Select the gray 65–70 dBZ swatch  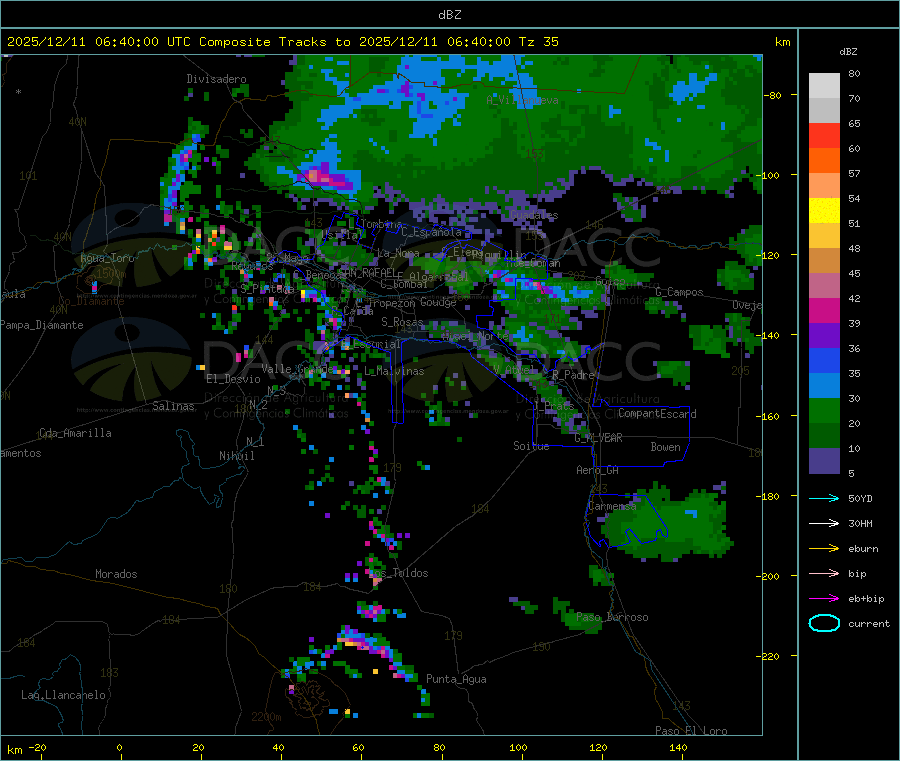(824, 111)
